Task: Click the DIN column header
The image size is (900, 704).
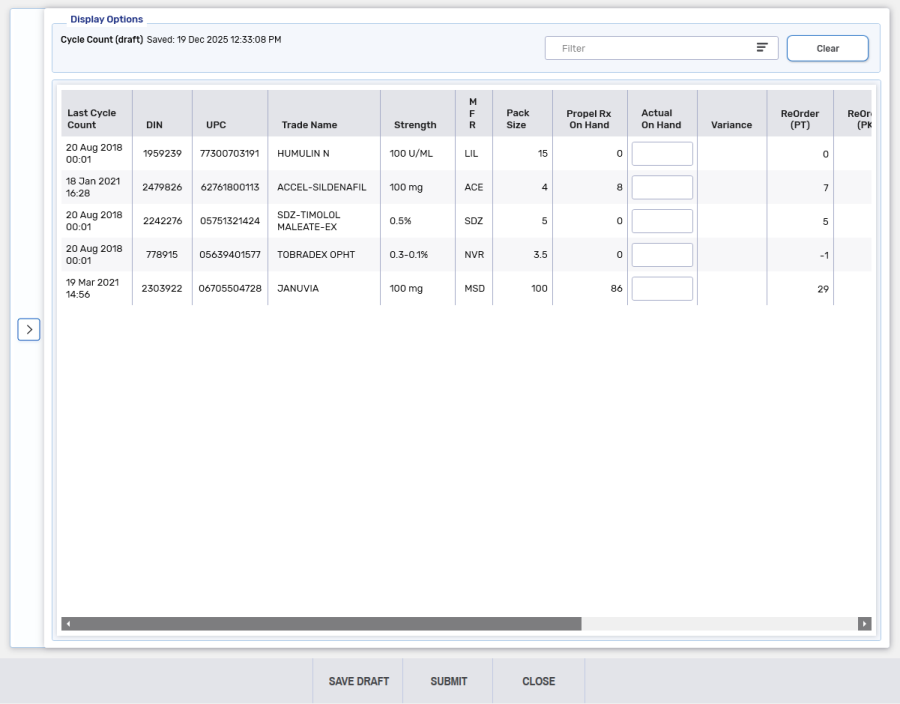Action: coord(154,125)
